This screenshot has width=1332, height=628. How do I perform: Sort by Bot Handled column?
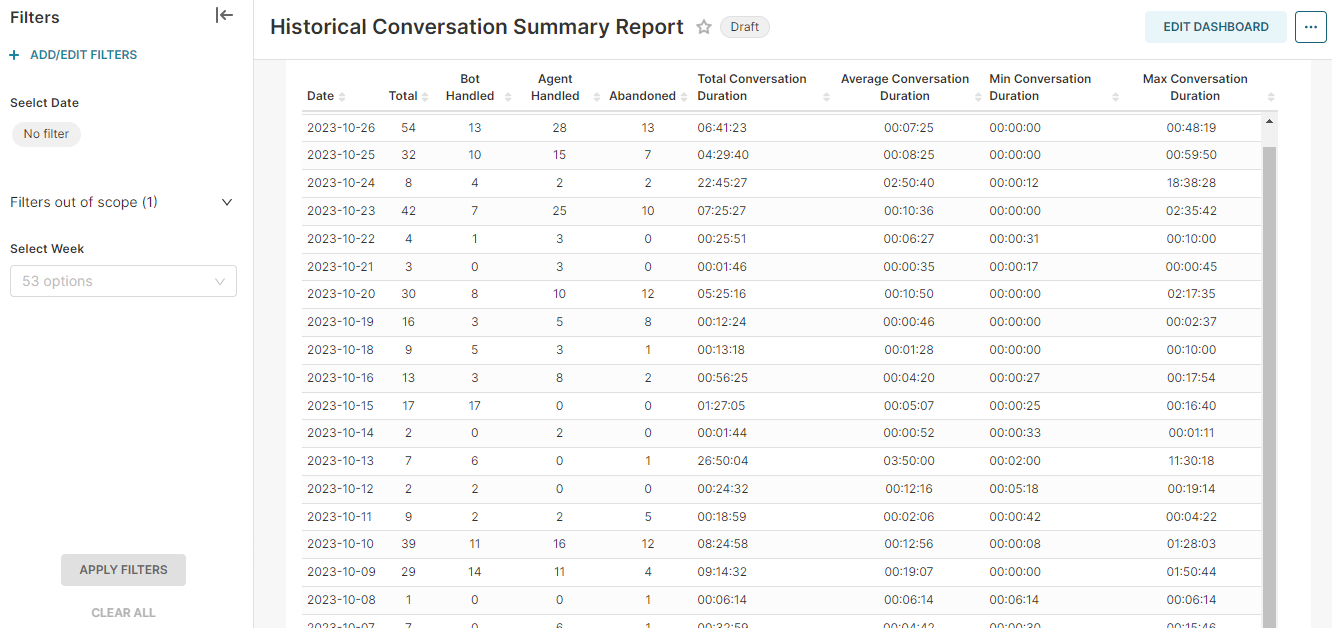(x=506, y=97)
